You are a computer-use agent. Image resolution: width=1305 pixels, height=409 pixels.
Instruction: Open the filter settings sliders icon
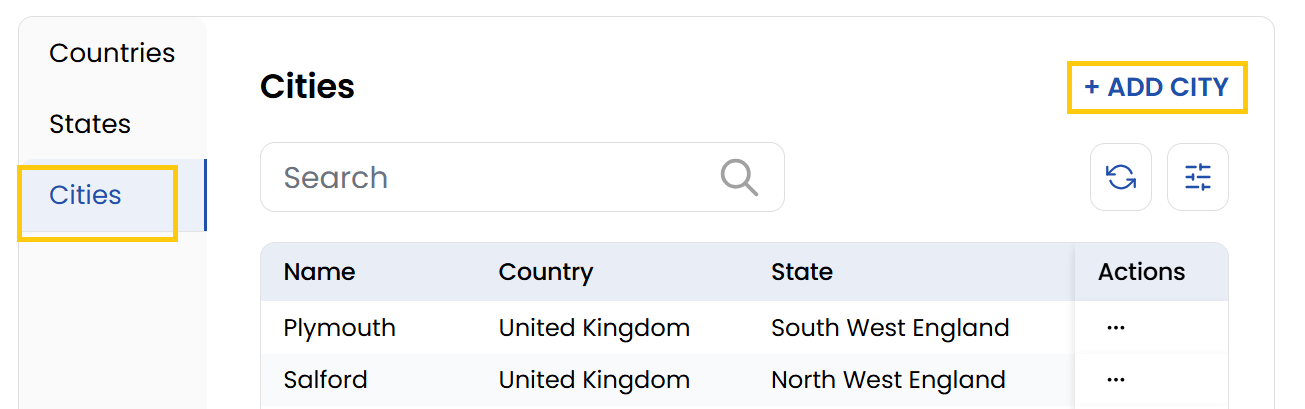click(x=1198, y=178)
